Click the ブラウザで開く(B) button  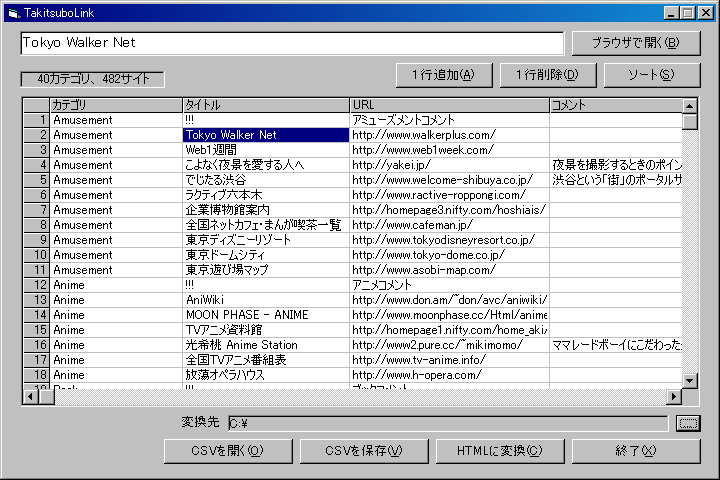(x=636, y=43)
